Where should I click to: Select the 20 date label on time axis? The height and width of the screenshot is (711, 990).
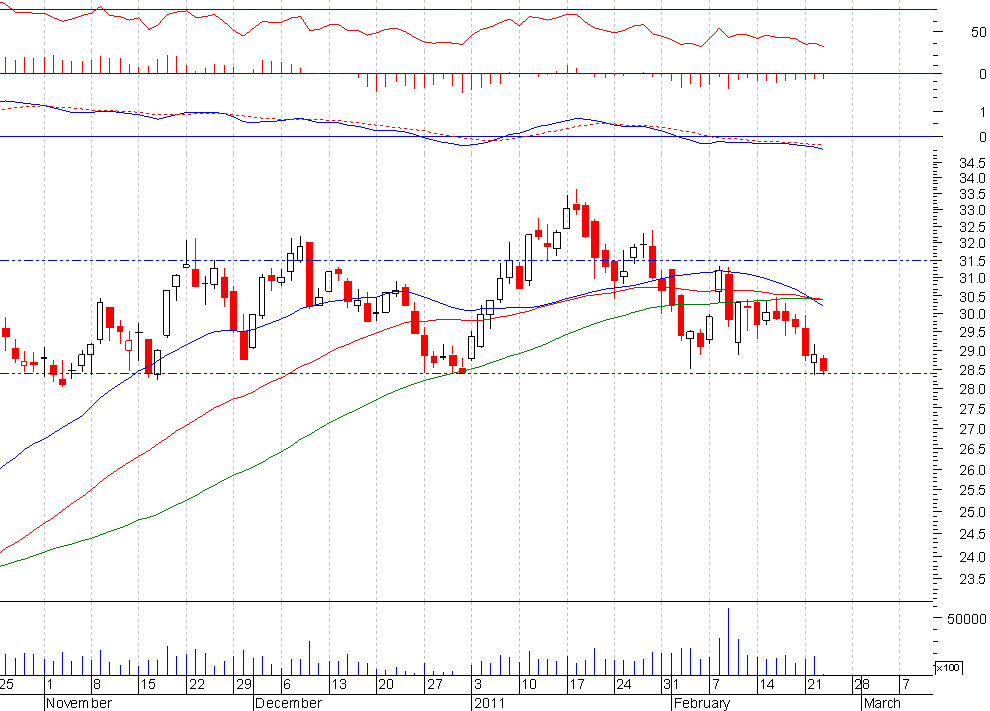tap(386, 684)
